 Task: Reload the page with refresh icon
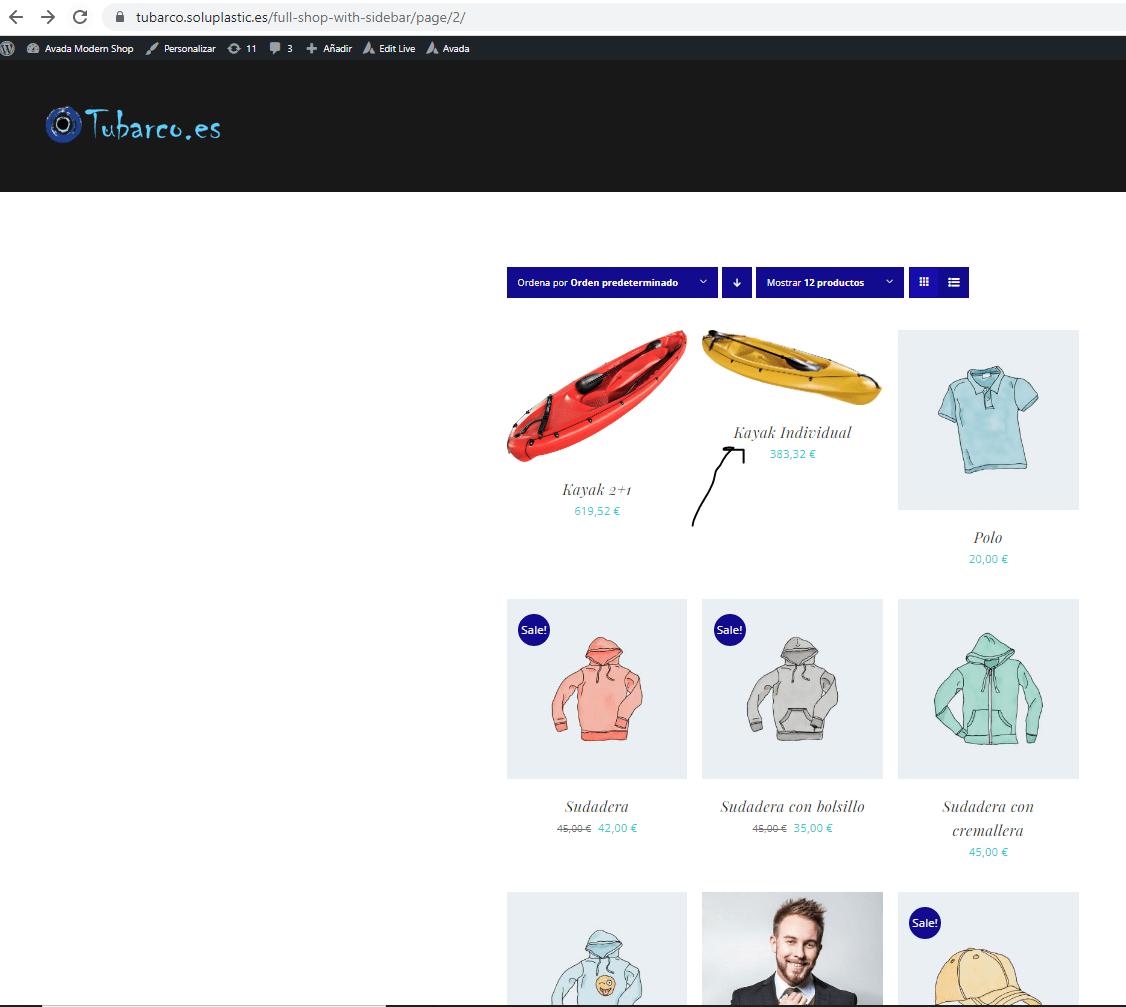pos(80,17)
